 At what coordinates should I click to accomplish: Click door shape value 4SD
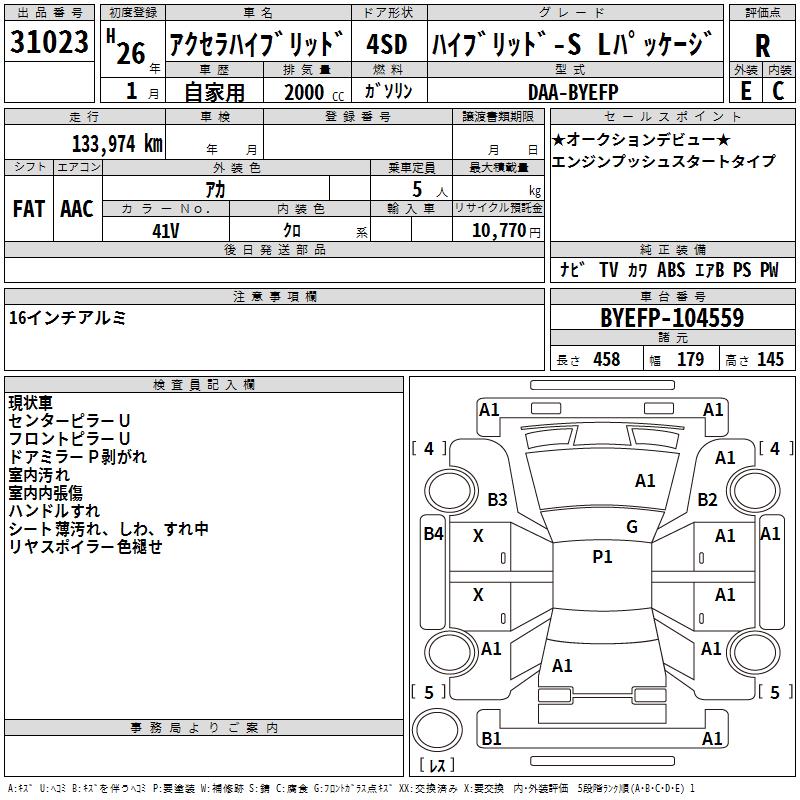click(387, 44)
